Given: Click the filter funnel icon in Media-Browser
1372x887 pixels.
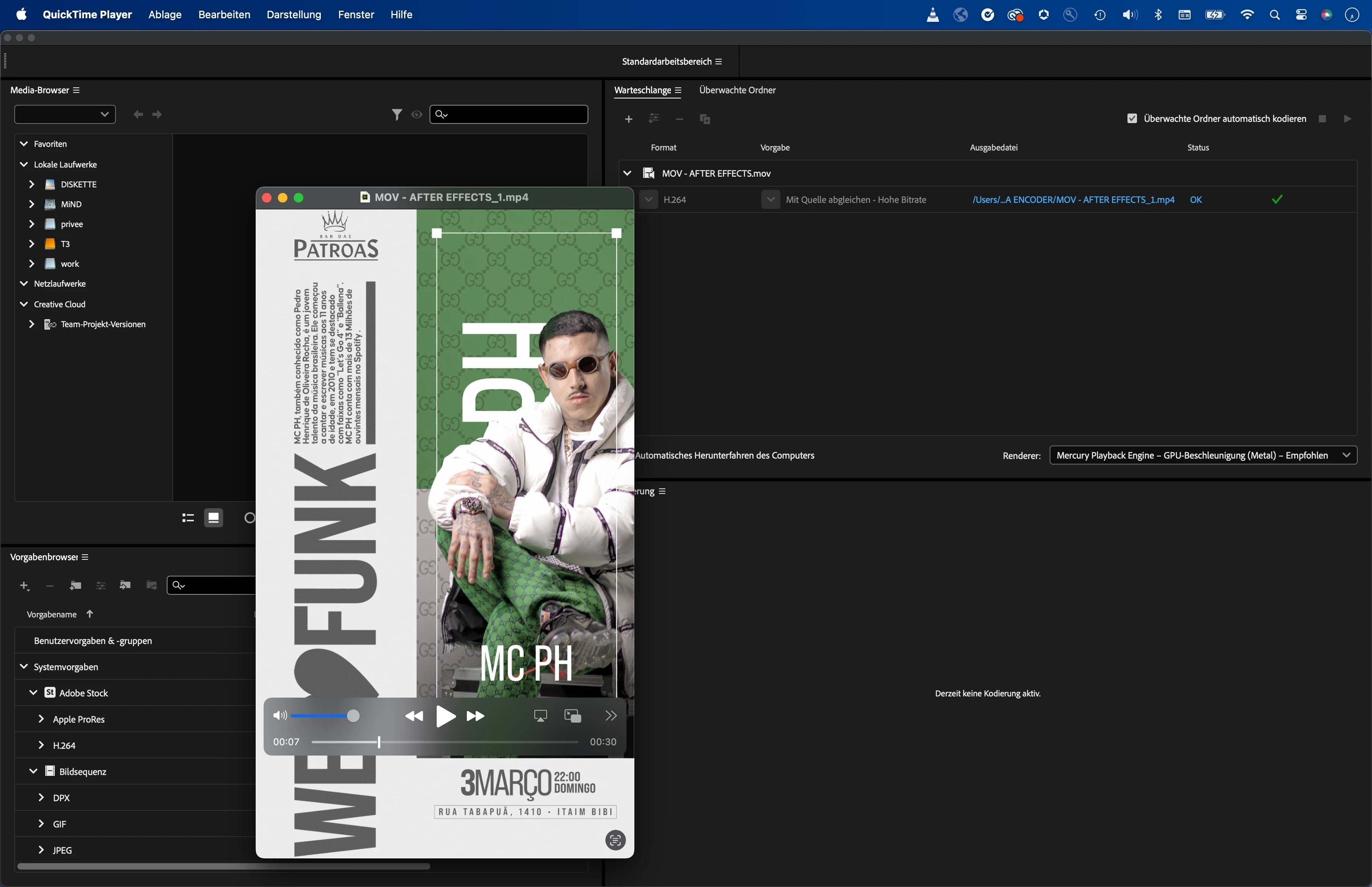Looking at the screenshot, I should pos(397,115).
